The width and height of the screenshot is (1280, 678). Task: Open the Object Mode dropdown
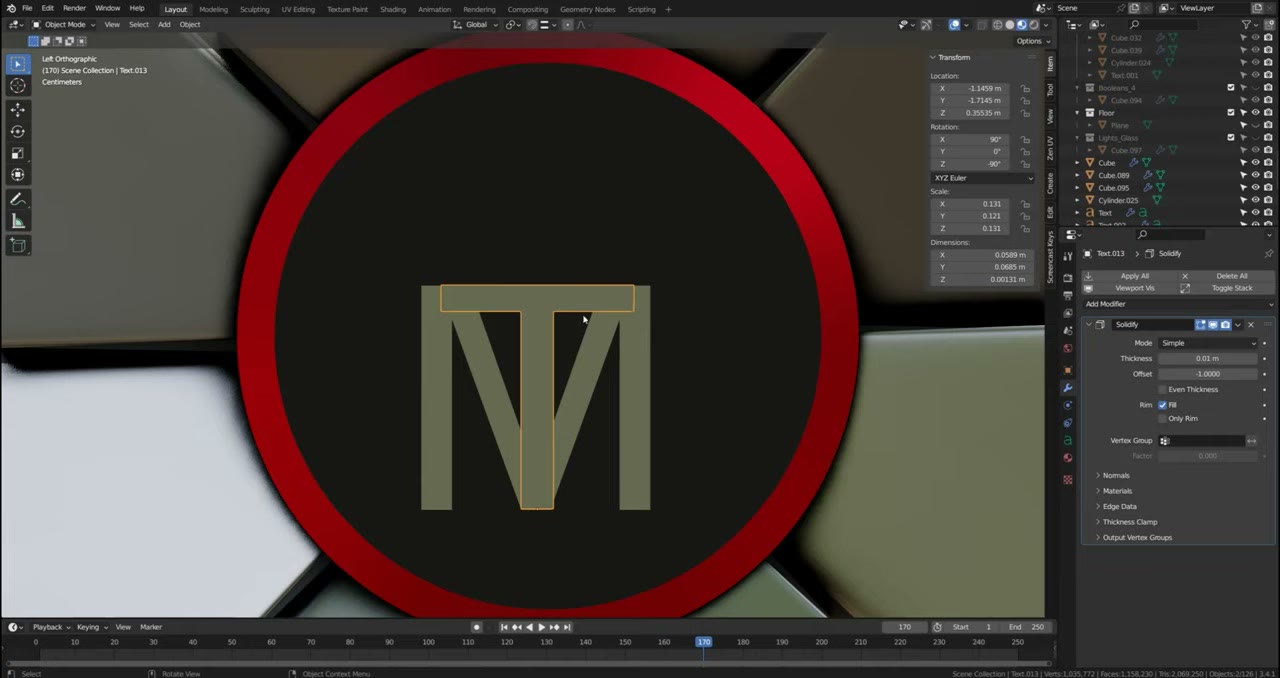64,25
